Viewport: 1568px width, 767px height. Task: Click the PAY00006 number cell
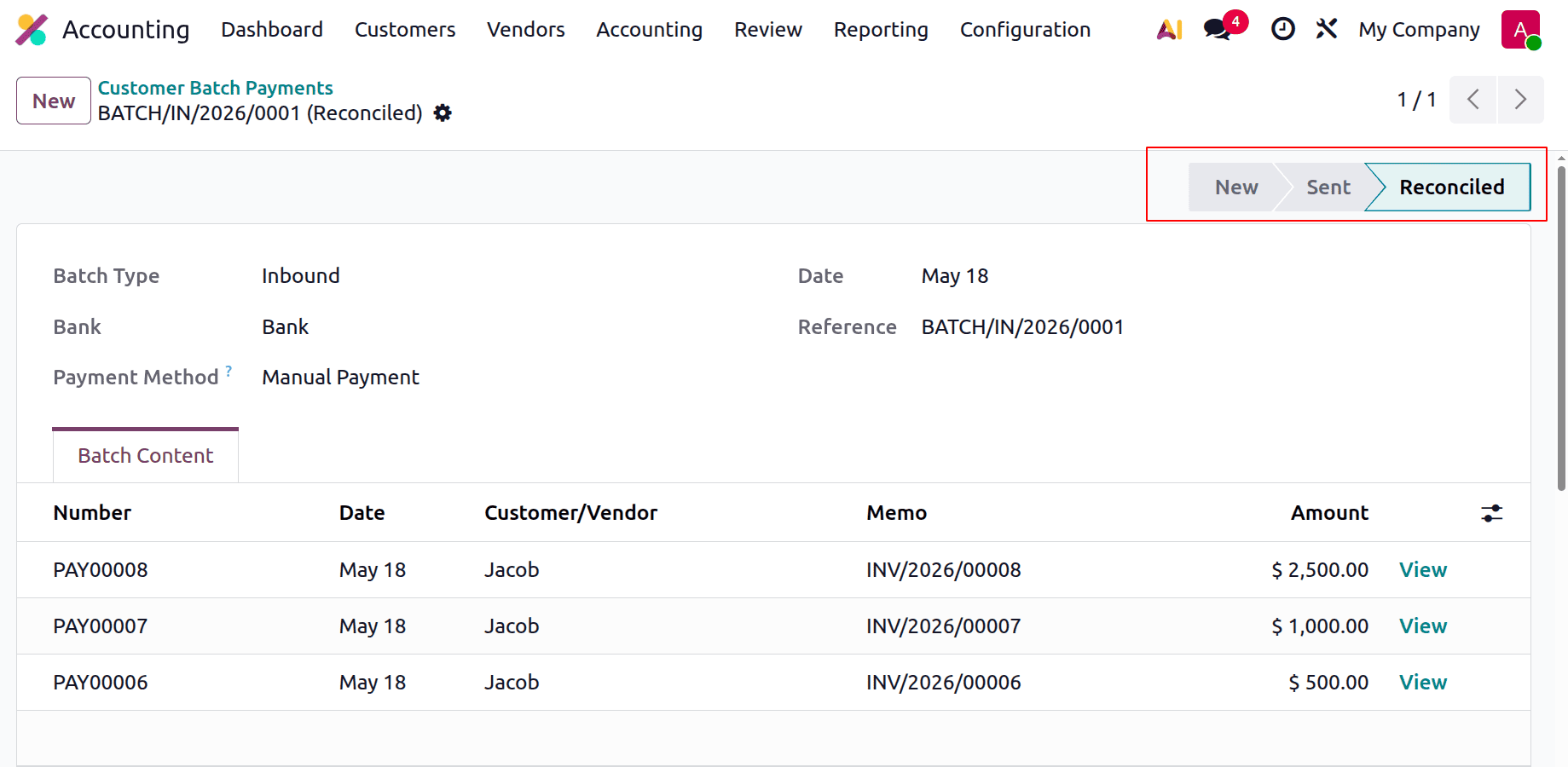[101, 683]
